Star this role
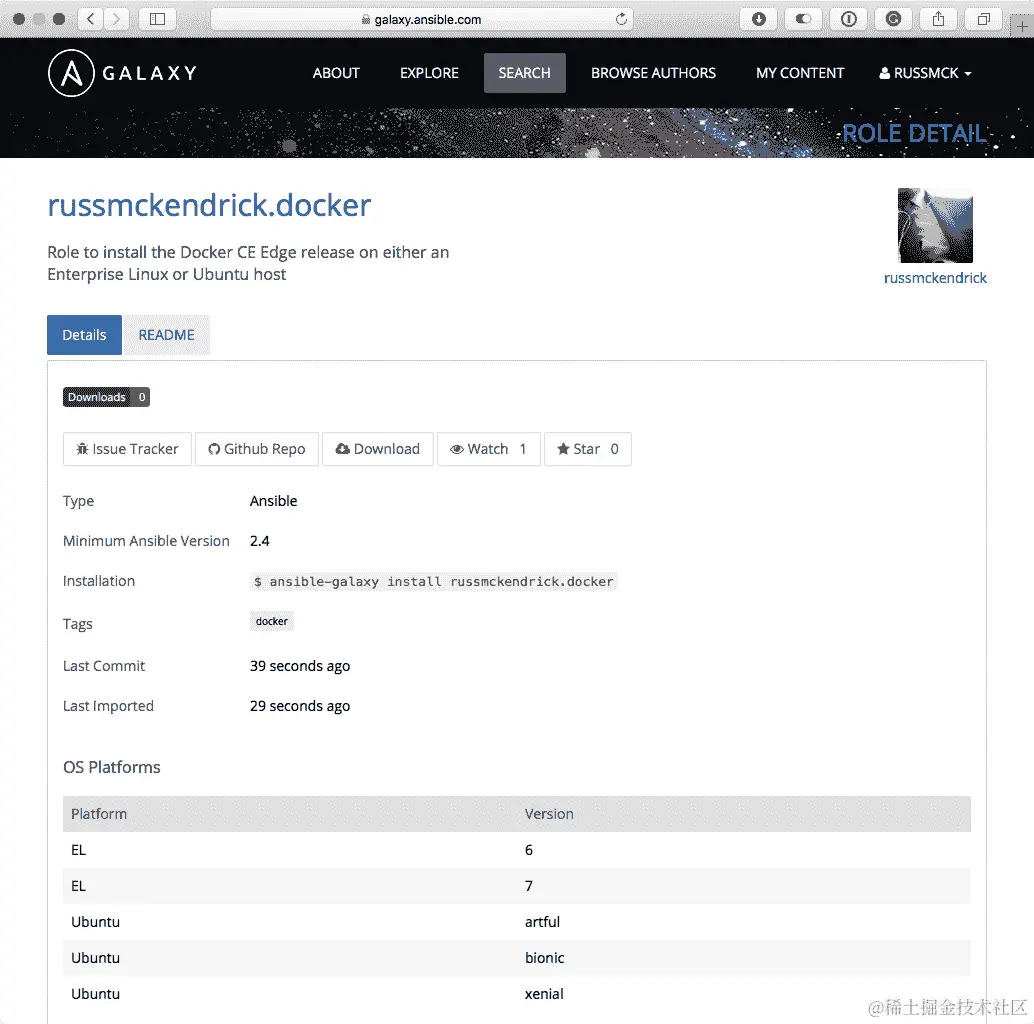1034x1024 pixels. pyautogui.click(x=588, y=449)
